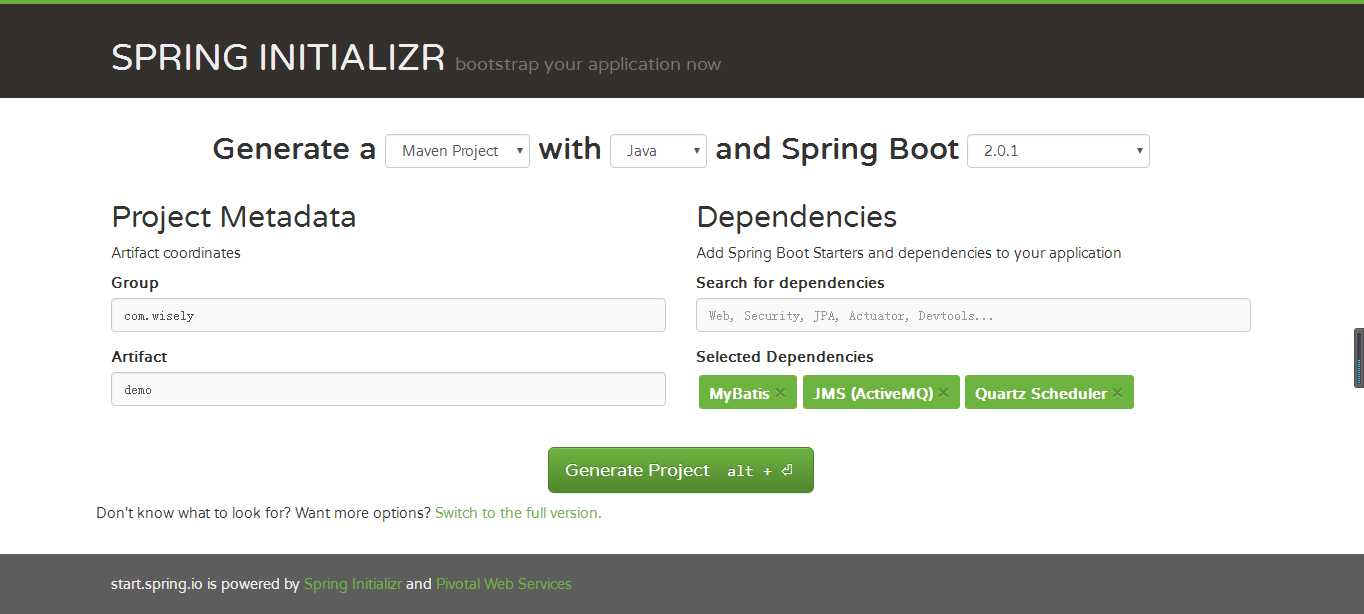The image size is (1364, 614).
Task: Open the Spring Initializr footer link
Action: point(353,584)
